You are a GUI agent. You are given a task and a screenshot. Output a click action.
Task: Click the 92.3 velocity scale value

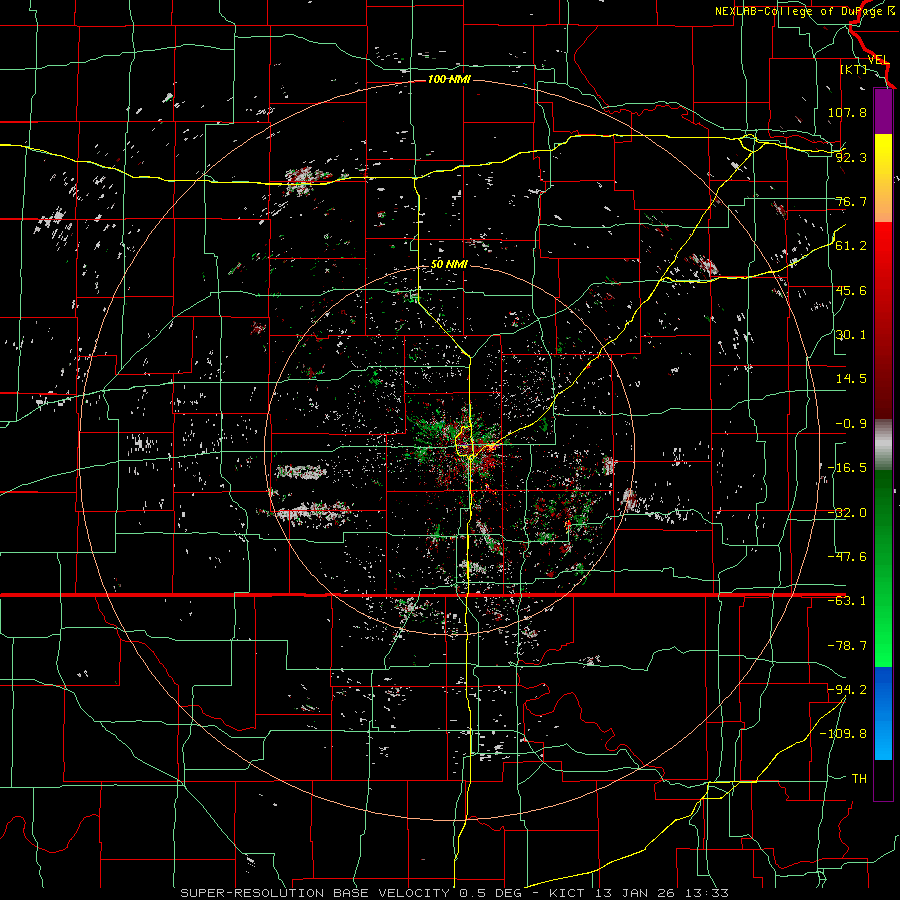pyautogui.click(x=851, y=157)
